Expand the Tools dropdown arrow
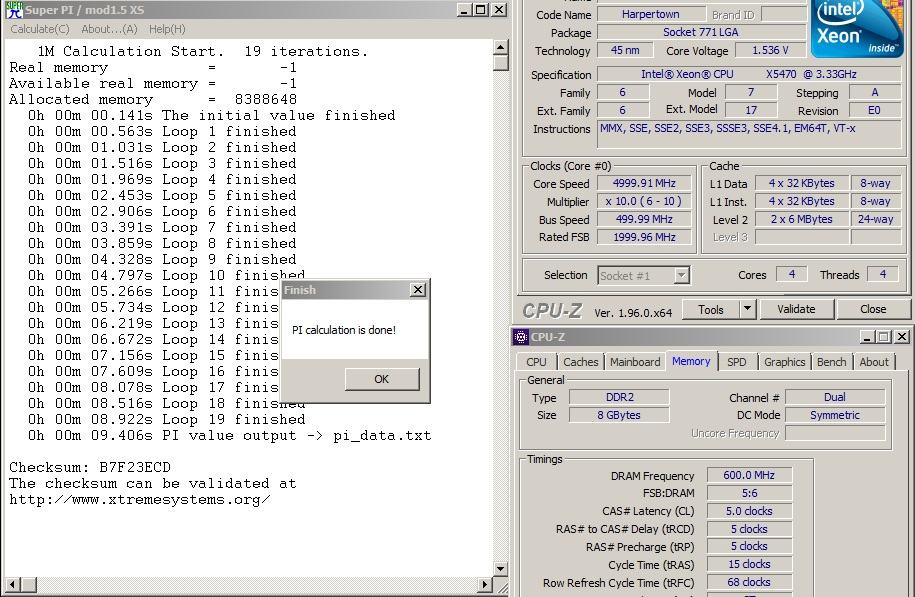915x597 pixels. tap(747, 310)
